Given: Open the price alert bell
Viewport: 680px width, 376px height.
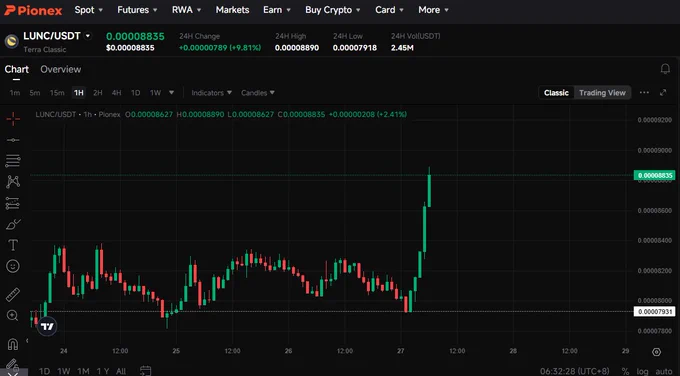Looking at the screenshot, I should (665, 69).
